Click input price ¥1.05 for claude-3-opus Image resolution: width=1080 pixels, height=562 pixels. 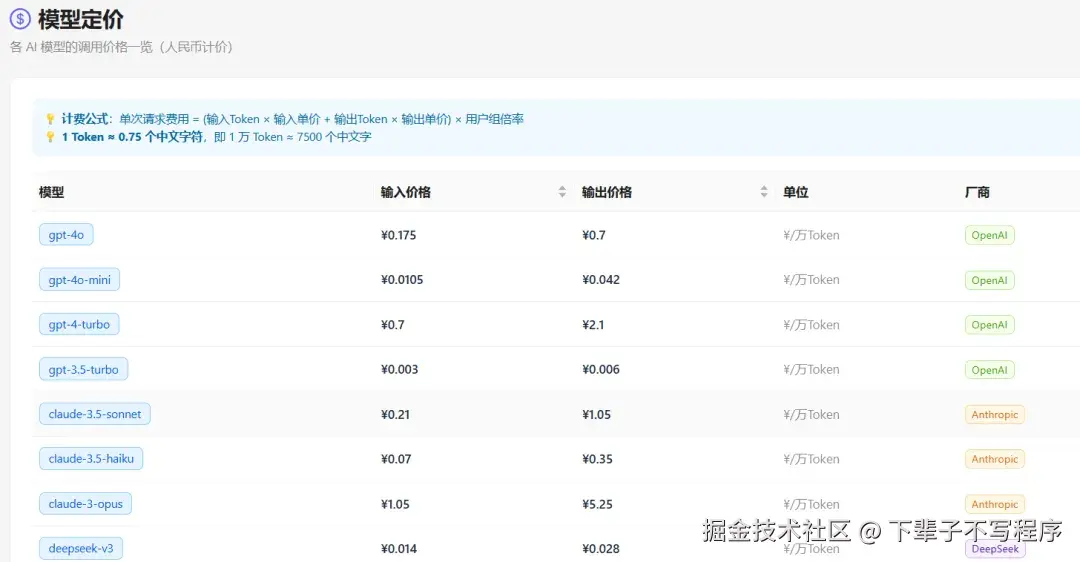395,504
